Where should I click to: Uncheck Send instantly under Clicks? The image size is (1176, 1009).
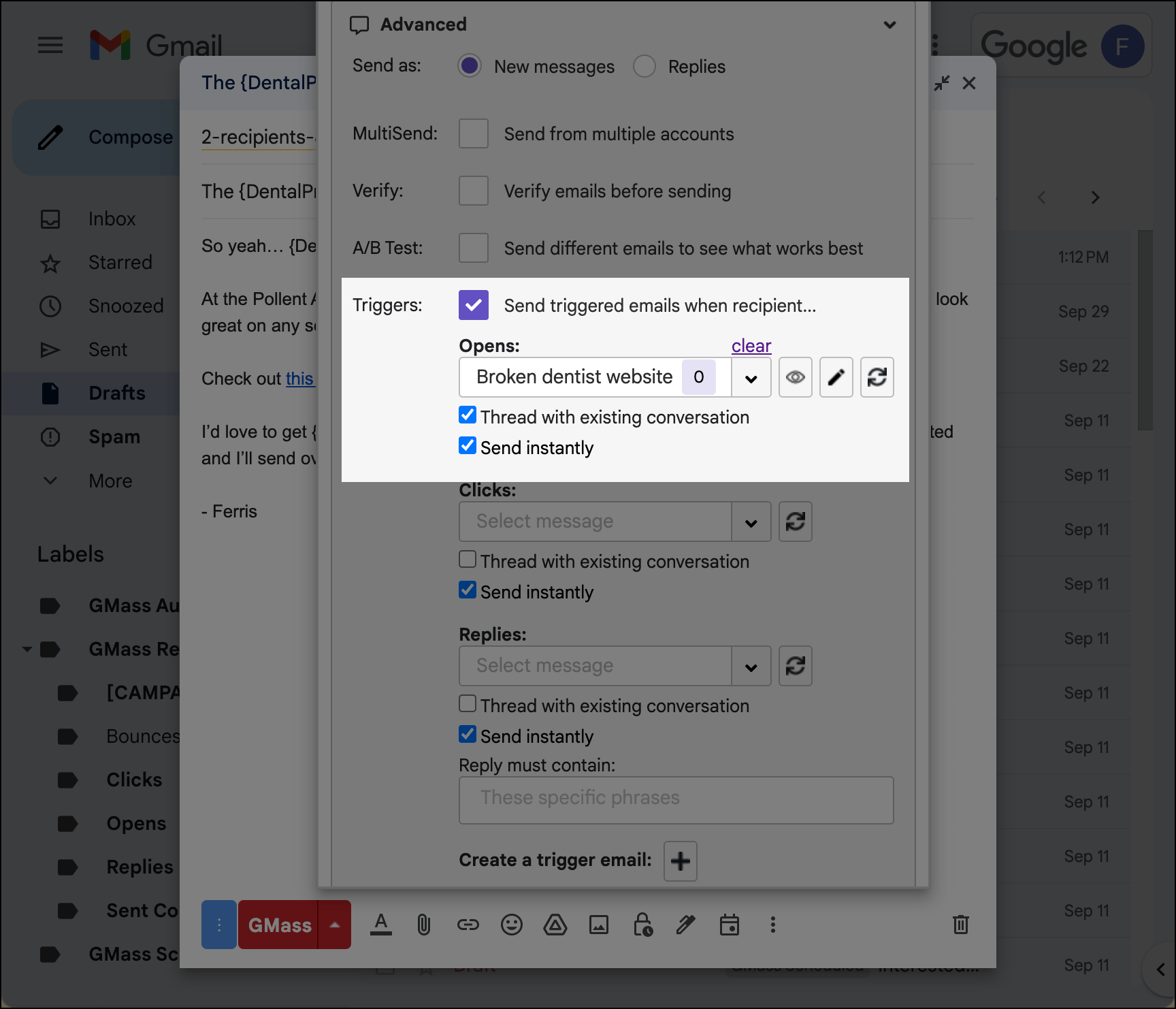pos(468,590)
